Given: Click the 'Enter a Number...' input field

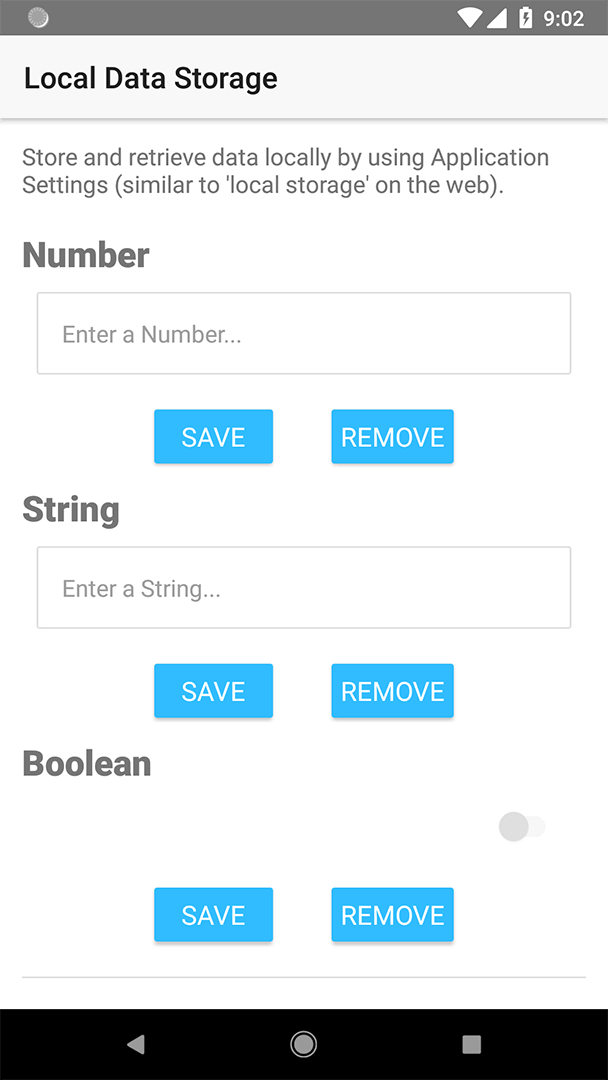Looking at the screenshot, I should [x=304, y=333].
